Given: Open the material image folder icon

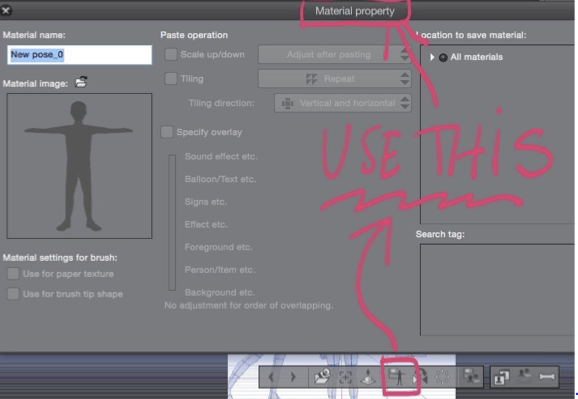Looking at the screenshot, I should 81,82.
